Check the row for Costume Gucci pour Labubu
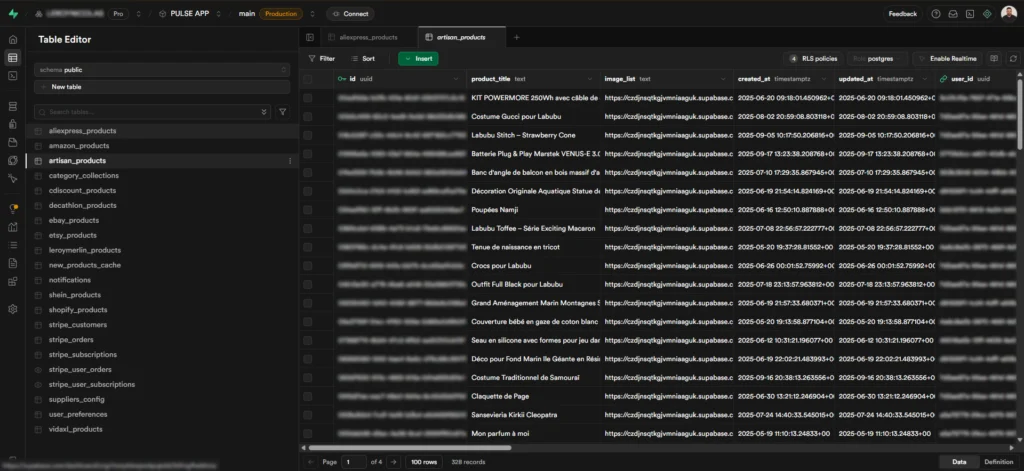 click(x=308, y=116)
